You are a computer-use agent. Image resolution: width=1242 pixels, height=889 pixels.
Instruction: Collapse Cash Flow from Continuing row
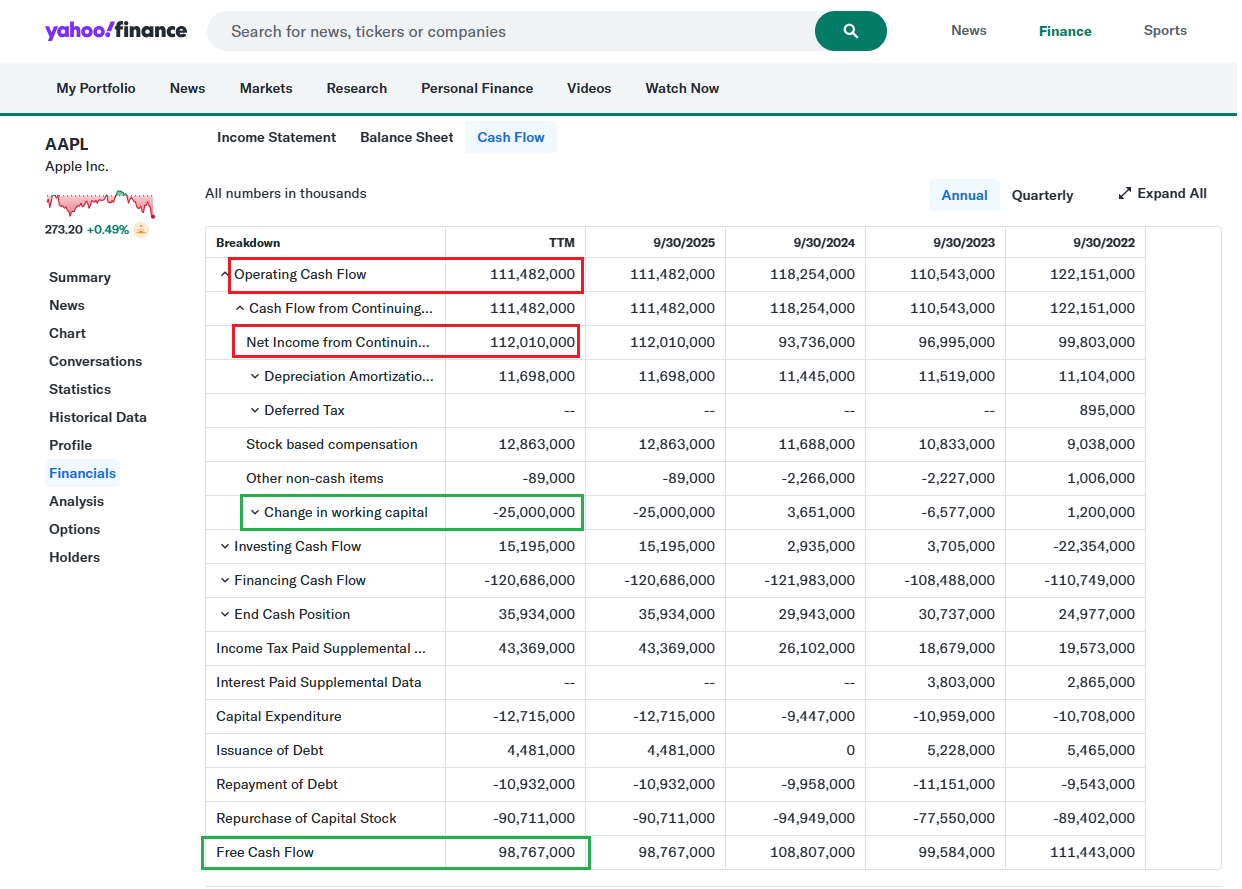[240, 309]
